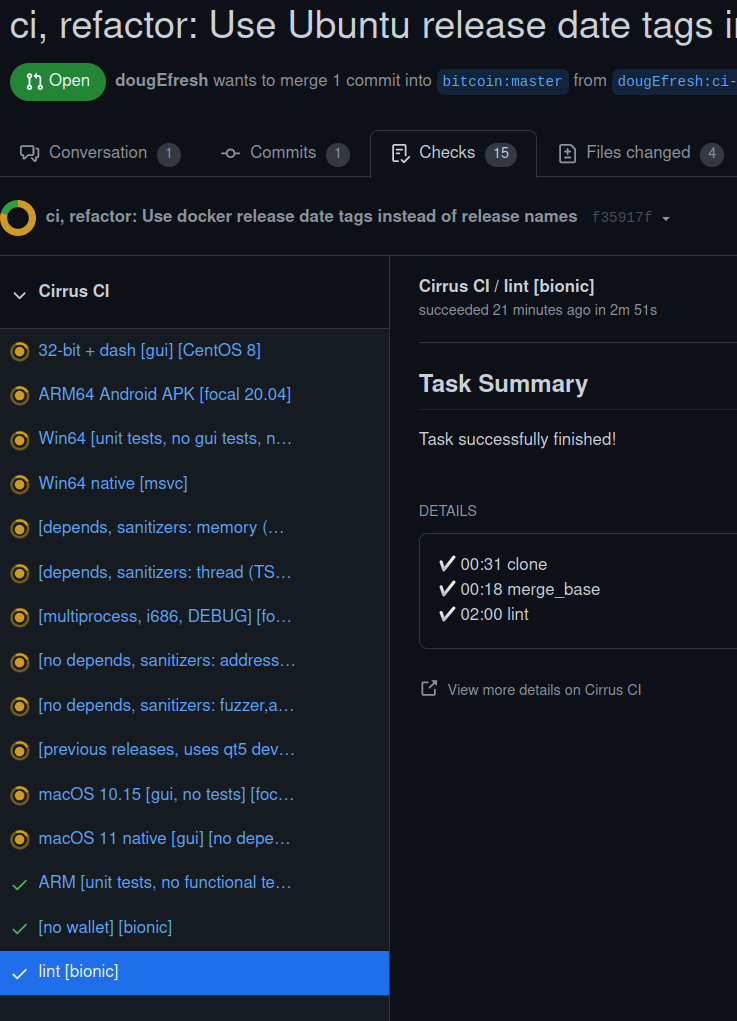Select the Checks tab
The width and height of the screenshot is (737, 1021).
453,153
